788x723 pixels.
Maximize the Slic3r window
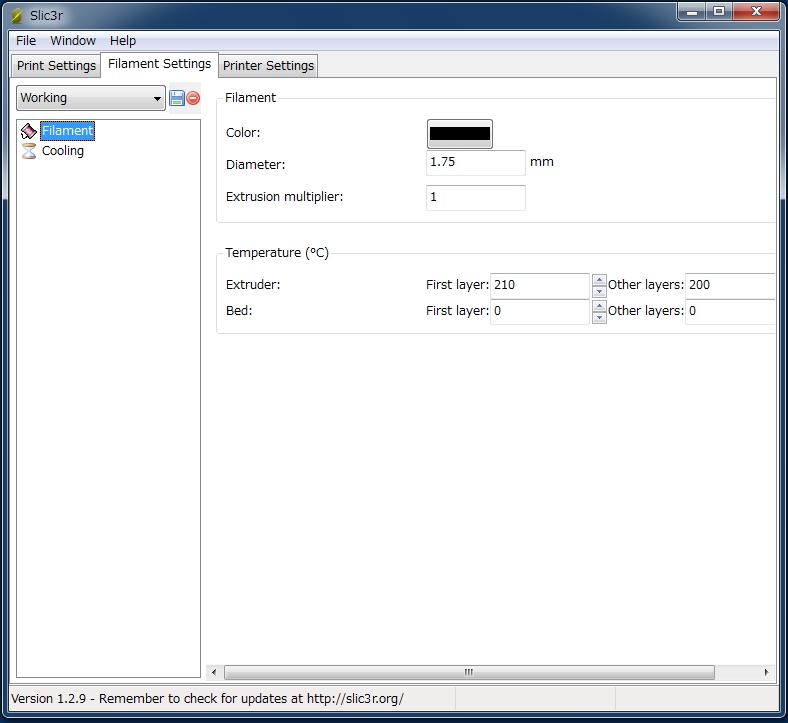coord(719,12)
